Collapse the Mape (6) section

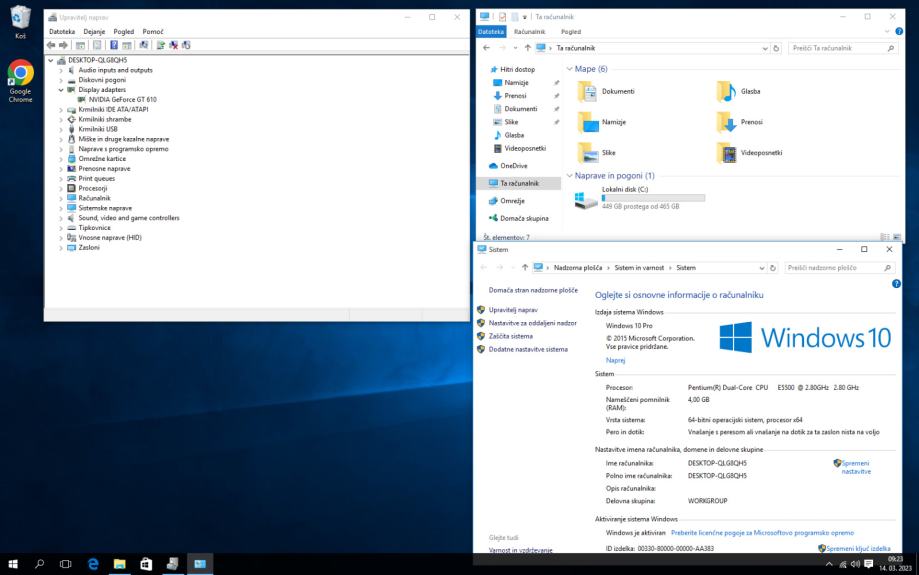pos(569,69)
